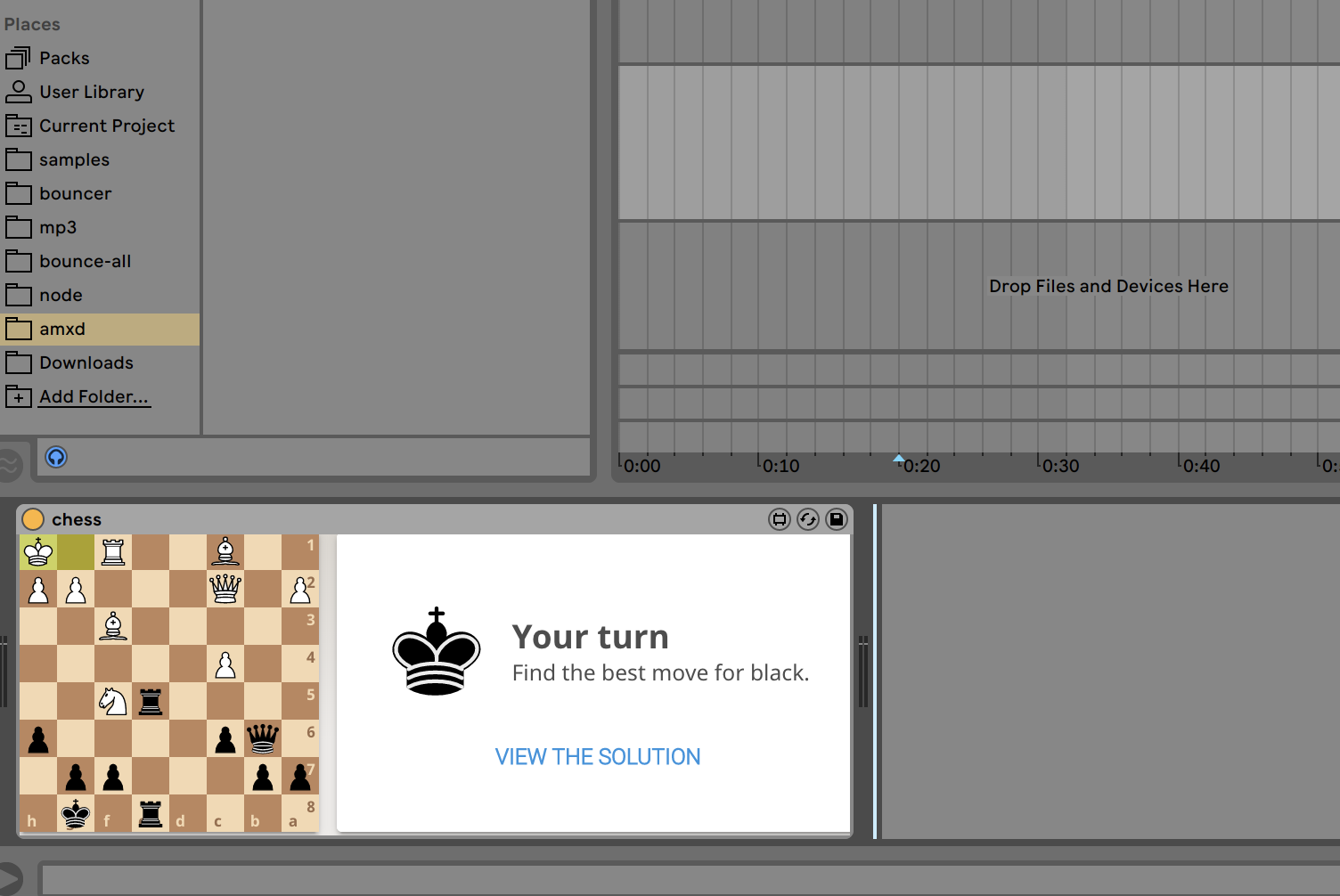Screen dimensions: 1340x896
Task: Select the white knight on f5
Action: tap(113, 701)
